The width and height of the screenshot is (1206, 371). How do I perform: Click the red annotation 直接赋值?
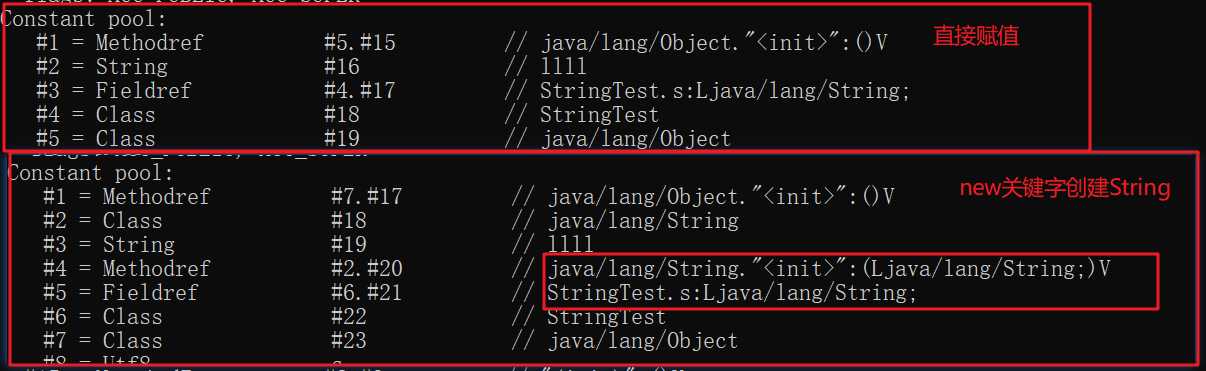point(975,38)
